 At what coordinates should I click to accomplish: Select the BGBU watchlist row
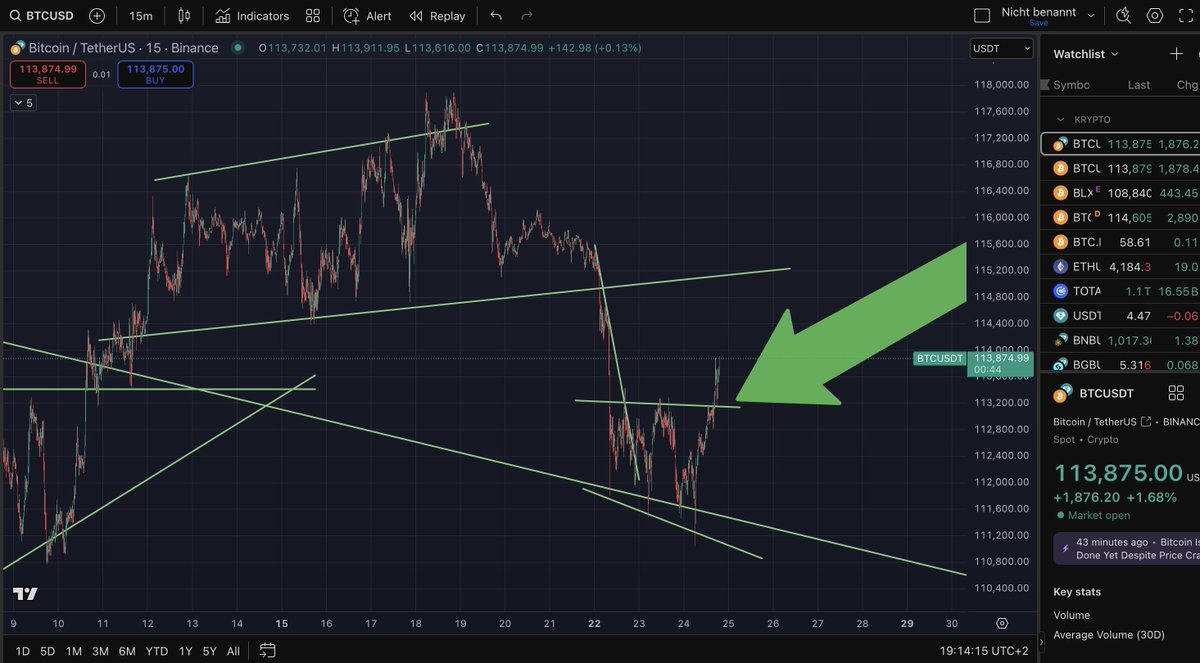[1120, 364]
